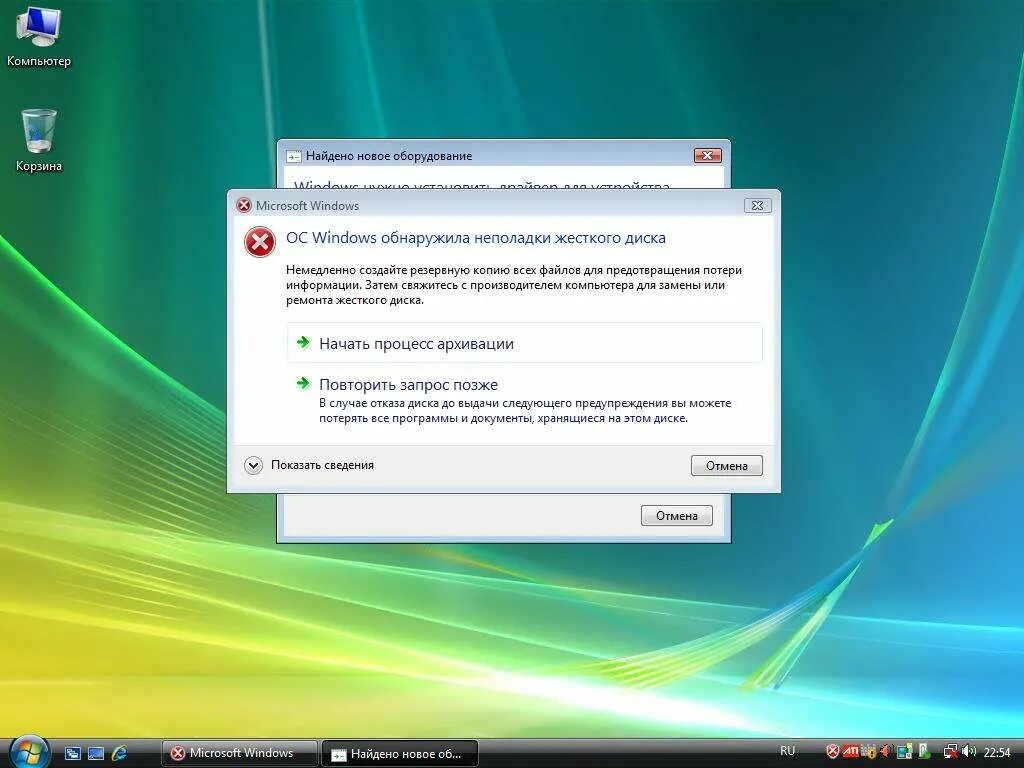Image resolution: width=1024 pixels, height=768 pixels.
Task: Click the RU language indicator
Action: pyautogui.click(x=788, y=751)
